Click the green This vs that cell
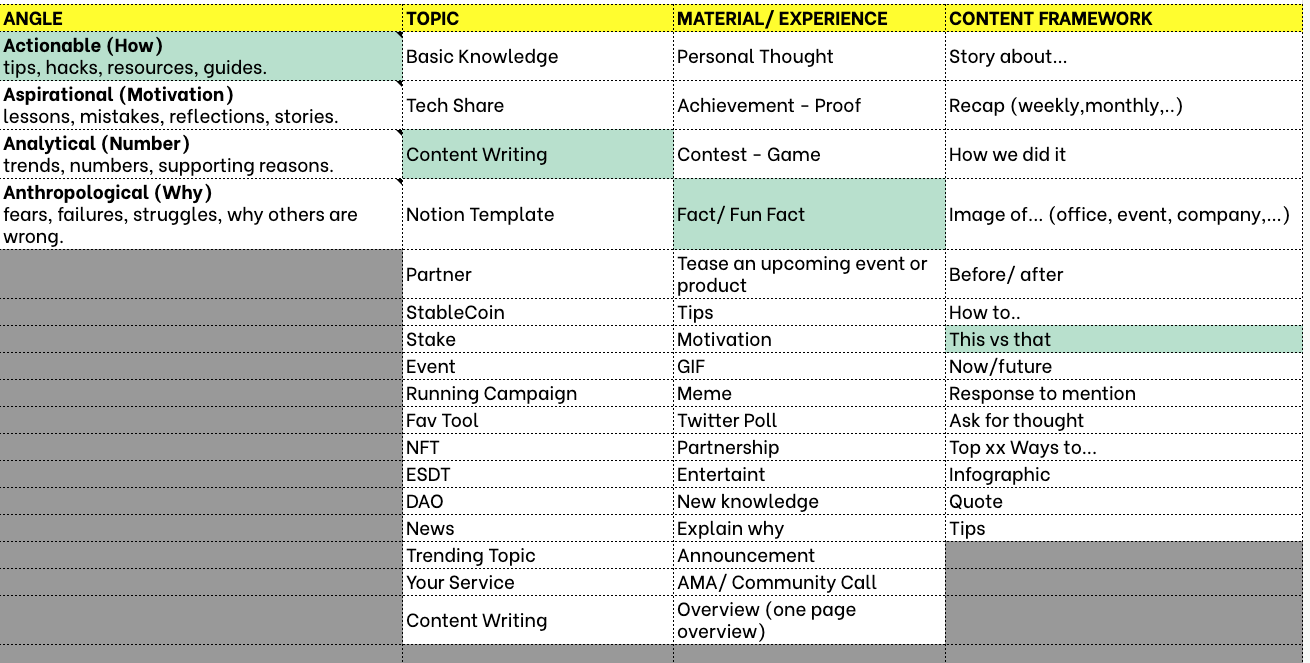The image size is (1310, 663). tap(1123, 339)
